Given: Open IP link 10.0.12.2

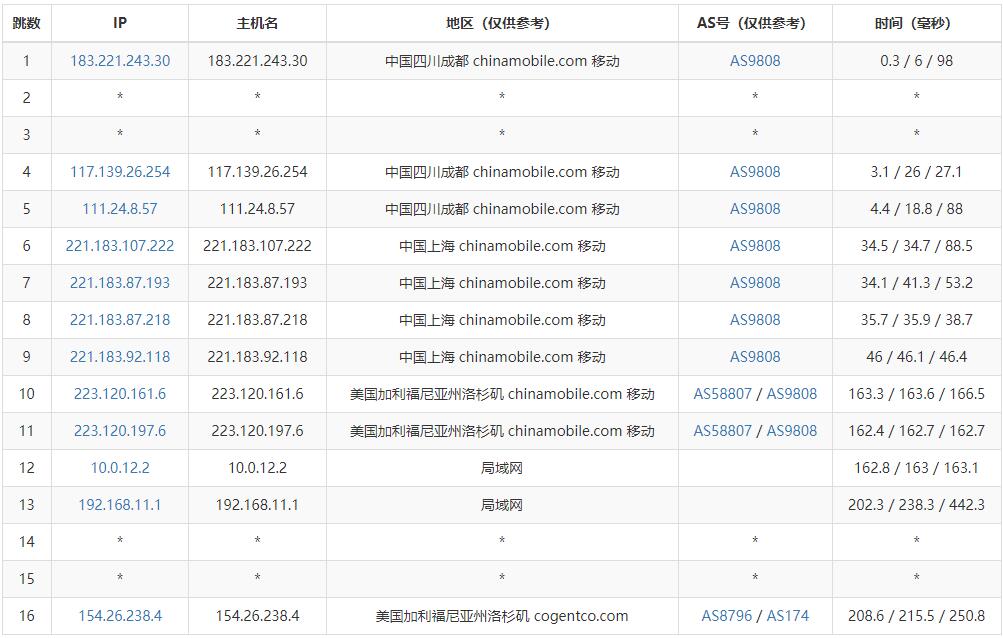Looking at the screenshot, I should [x=120, y=468].
